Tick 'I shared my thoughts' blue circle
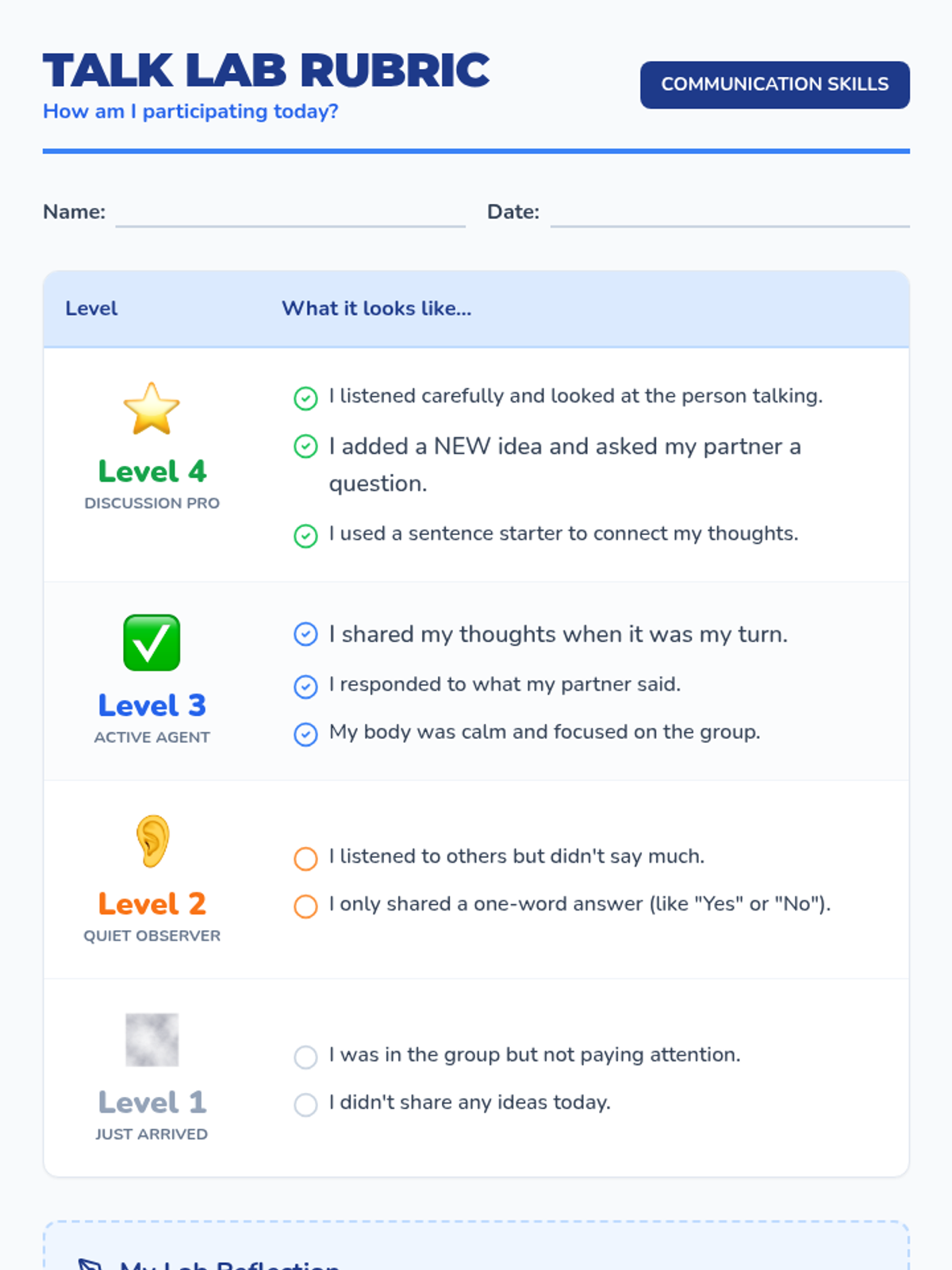Screen dimensions: 952x1270 305,634
